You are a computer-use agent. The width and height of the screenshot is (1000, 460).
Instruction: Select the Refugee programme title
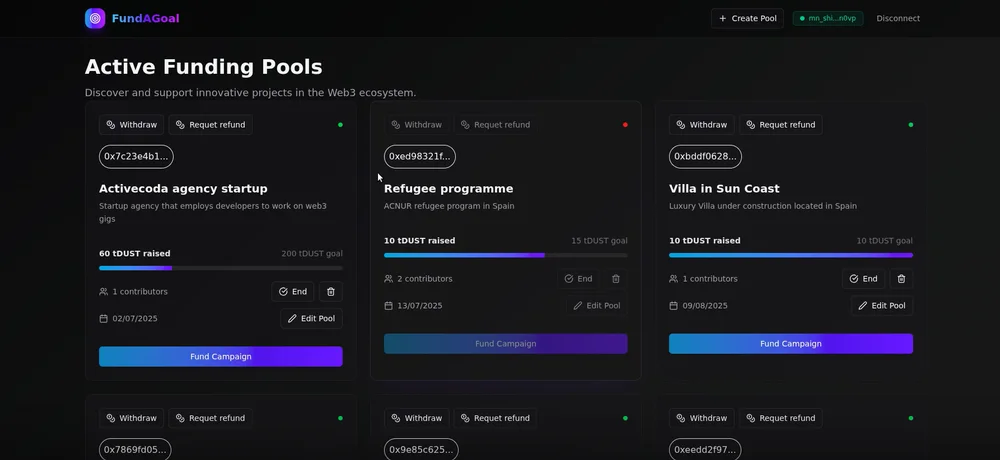(x=448, y=189)
